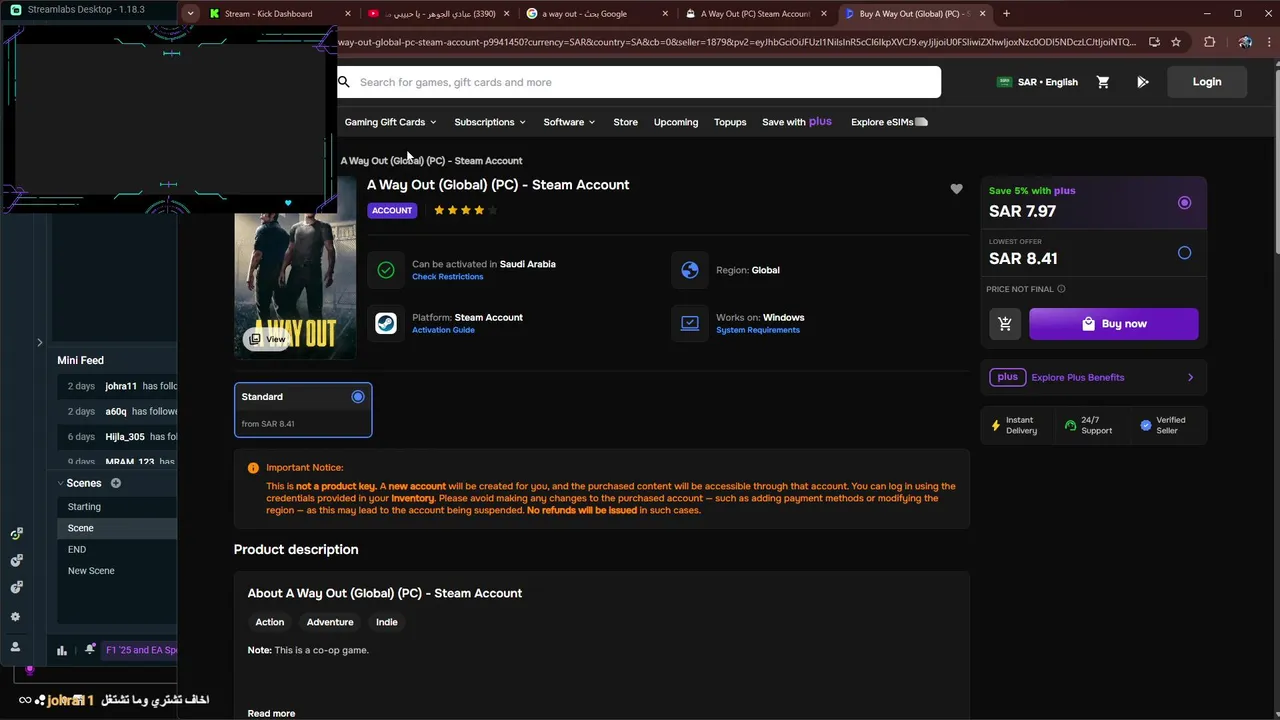Open Streamlabs settings gear icon
The height and width of the screenshot is (720, 1280).
[15, 617]
